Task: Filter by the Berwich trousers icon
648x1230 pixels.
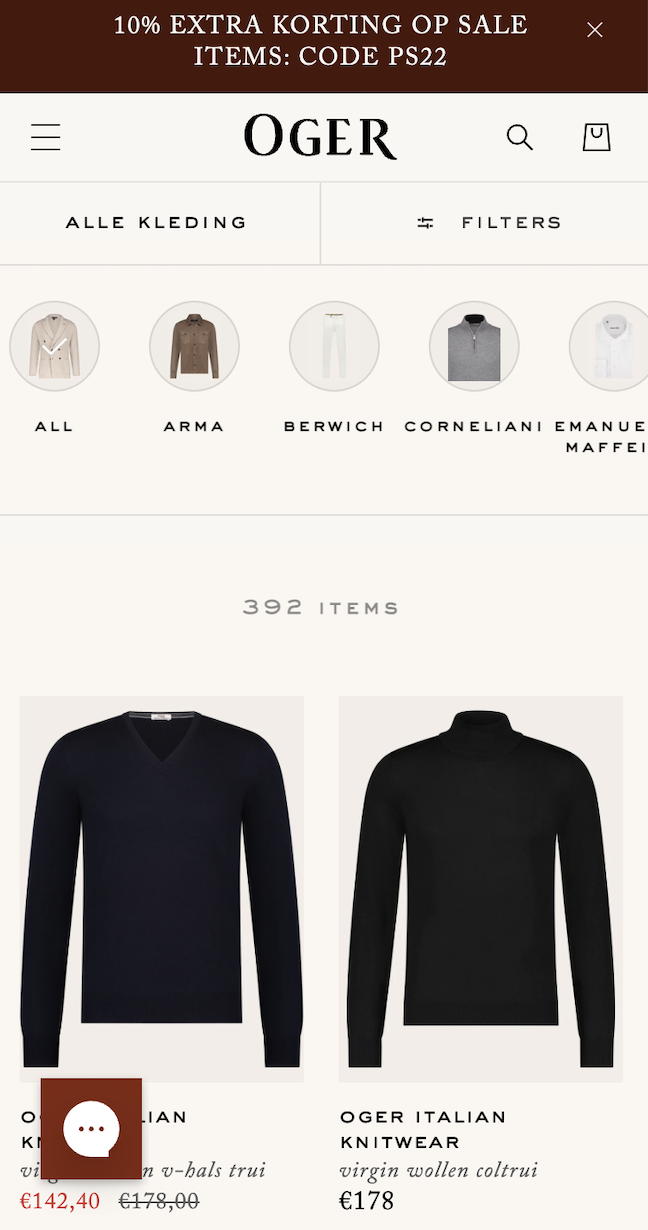Action: pyautogui.click(x=334, y=346)
